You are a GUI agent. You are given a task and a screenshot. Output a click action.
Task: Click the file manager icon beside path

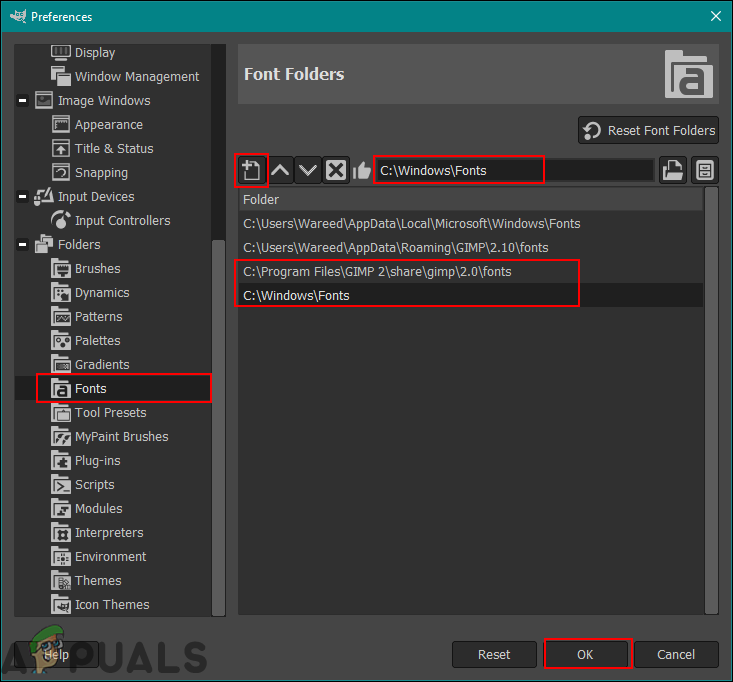[x=704, y=170]
